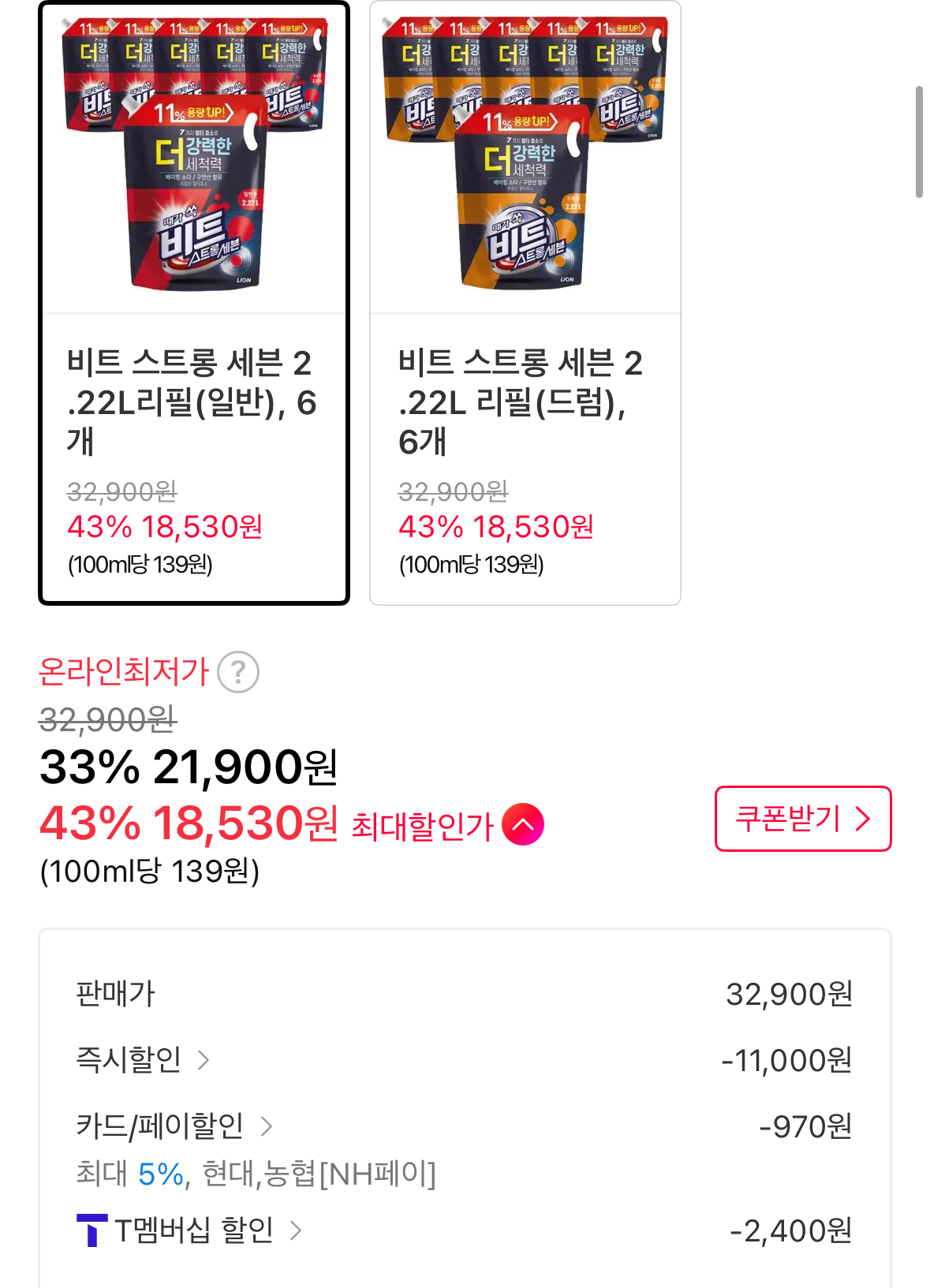Viewport: 930px width, 1288px height.
Task: Click the arrow inside 쿠폰받기 button
Action: click(x=863, y=819)
